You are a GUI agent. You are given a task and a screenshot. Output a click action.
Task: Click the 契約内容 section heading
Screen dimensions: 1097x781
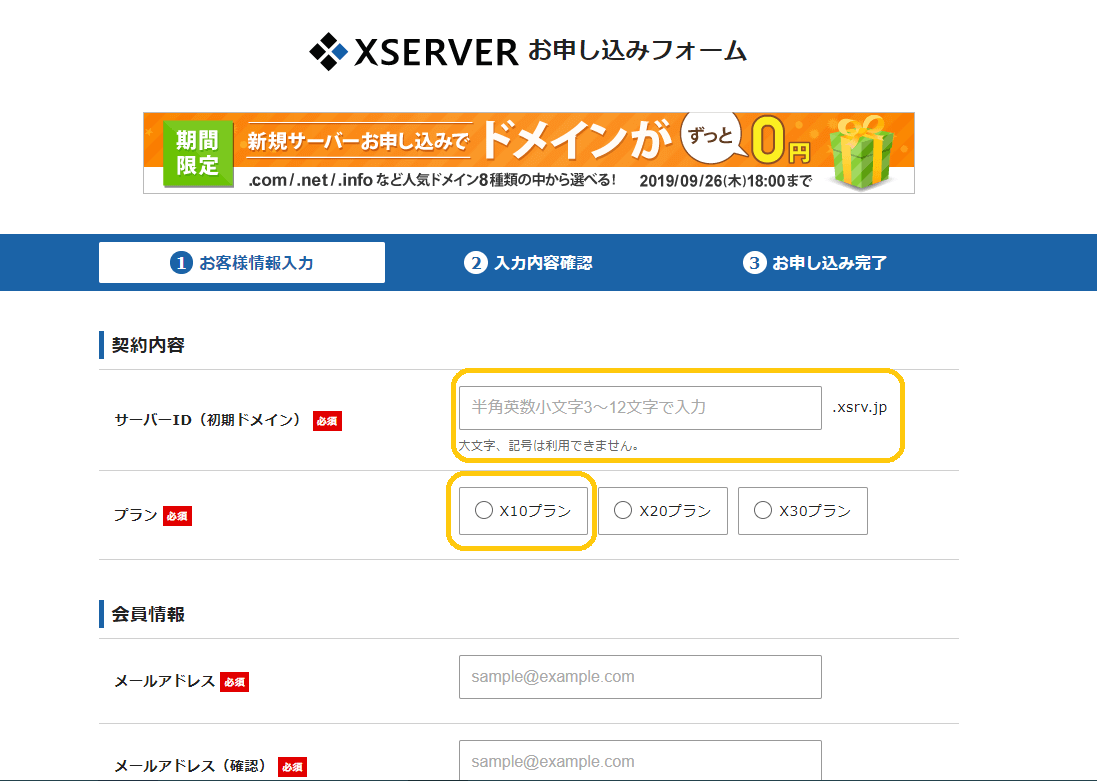tap(148, 345)
